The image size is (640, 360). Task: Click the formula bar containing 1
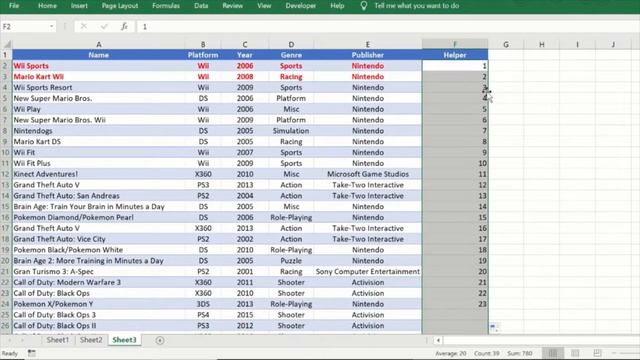pos(388,27)
